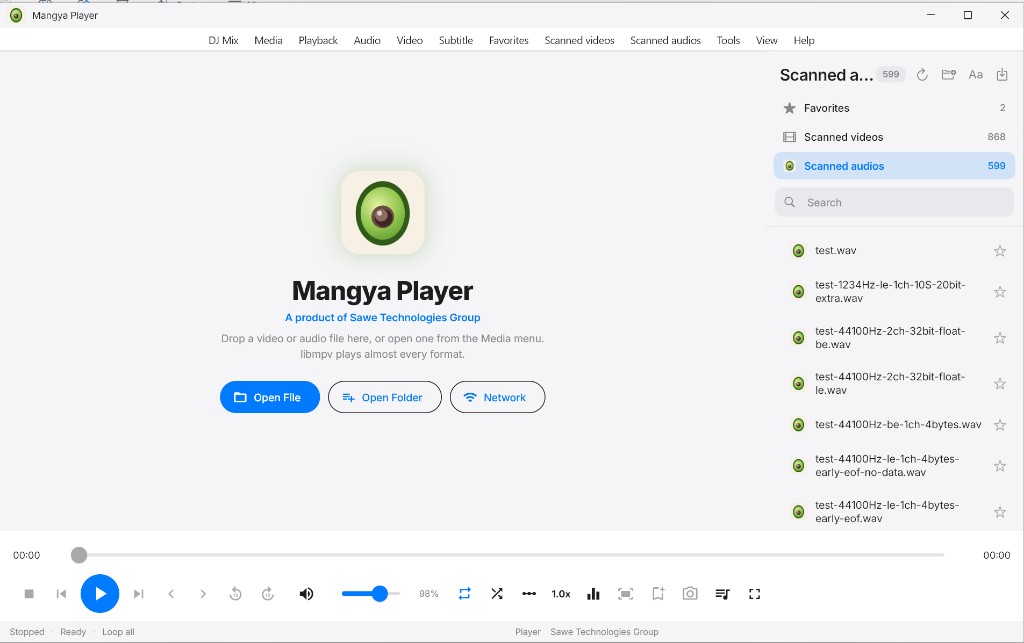Image resolution: width=1024 pixels, height=643 pixels.
Task: Star test-44100Hz-be-1ch-4bytes.wav
Action: pyautogui.click(x=1000, y=425)
